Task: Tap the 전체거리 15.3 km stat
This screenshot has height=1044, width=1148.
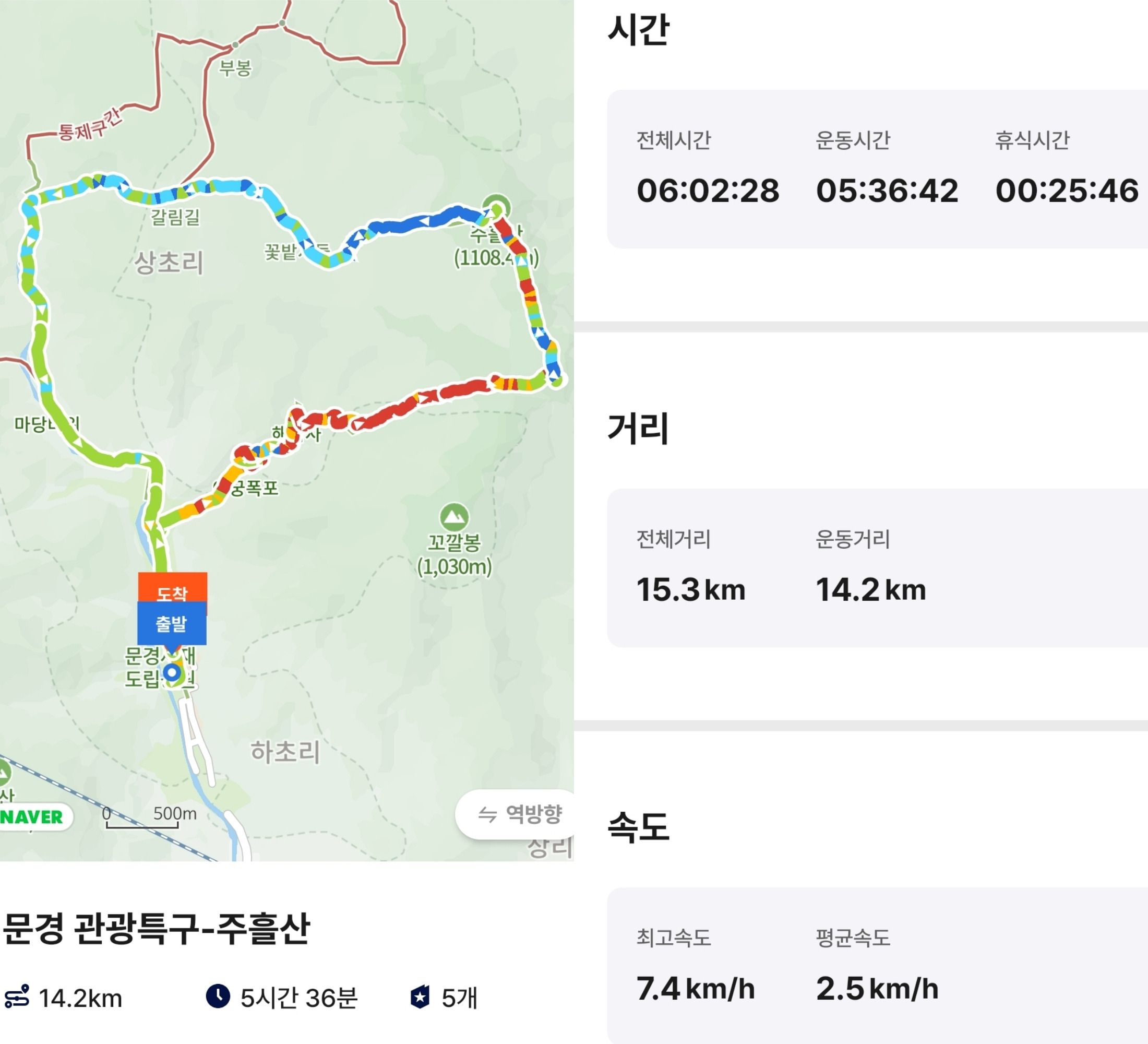Action: pos(691,589)
